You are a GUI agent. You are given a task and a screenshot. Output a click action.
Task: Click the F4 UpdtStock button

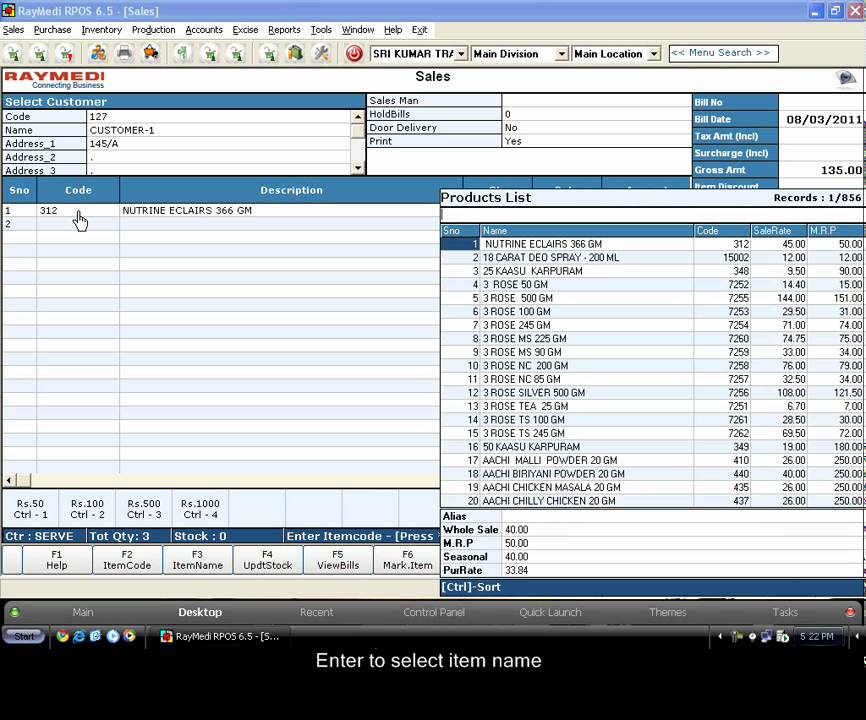[268, 560]
